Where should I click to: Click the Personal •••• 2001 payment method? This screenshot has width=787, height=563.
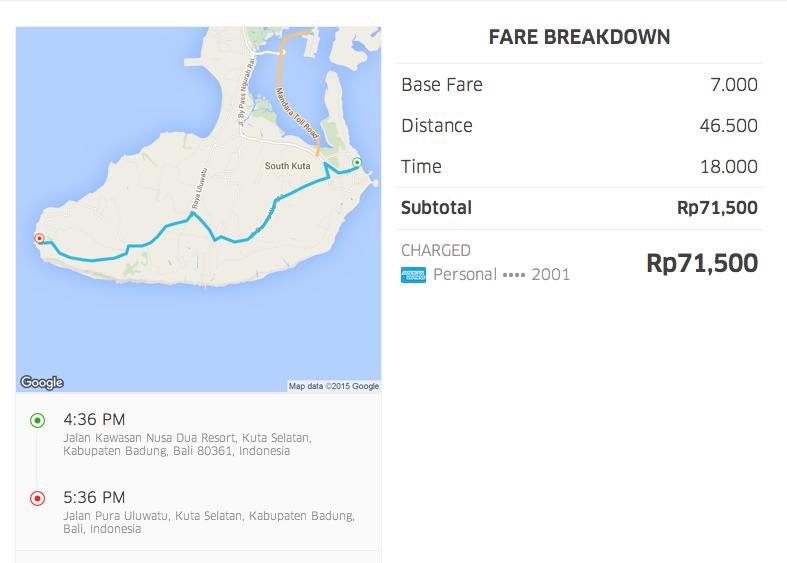point(500,274)
